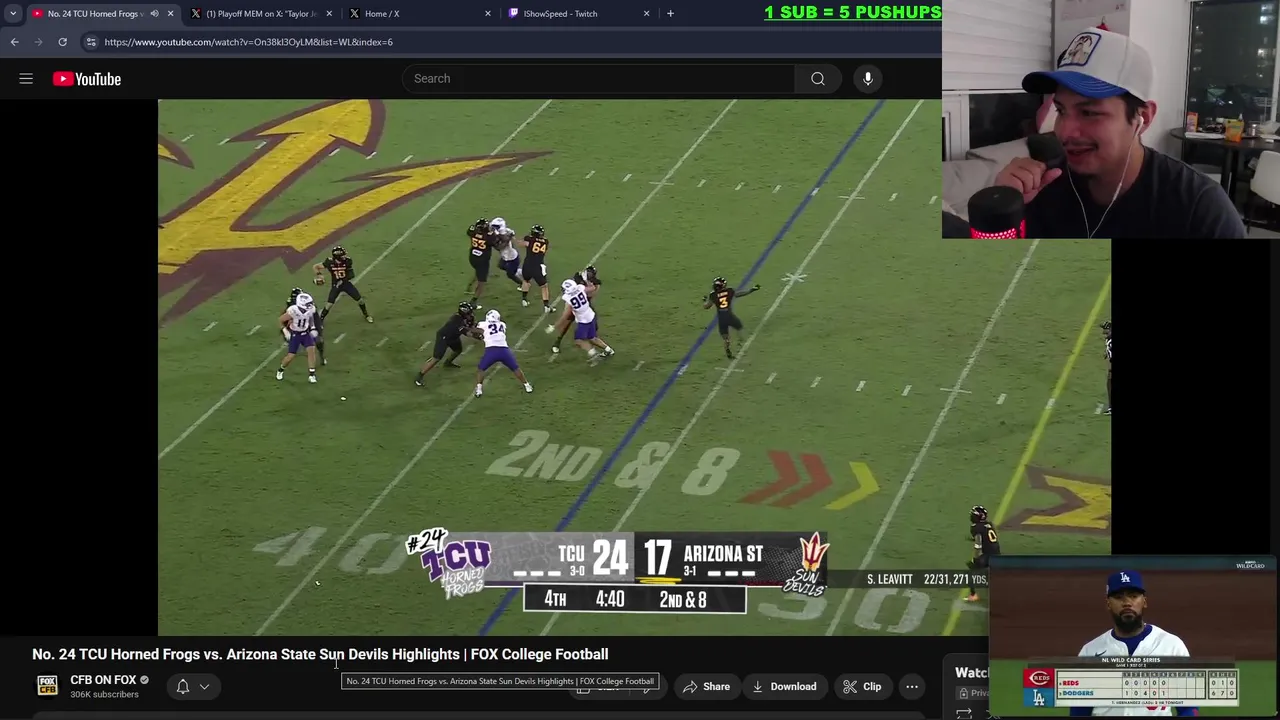Click the CFB ON FOX channel avatar
Viewport: 1280px width, 720px height.
tap(47, 686)
